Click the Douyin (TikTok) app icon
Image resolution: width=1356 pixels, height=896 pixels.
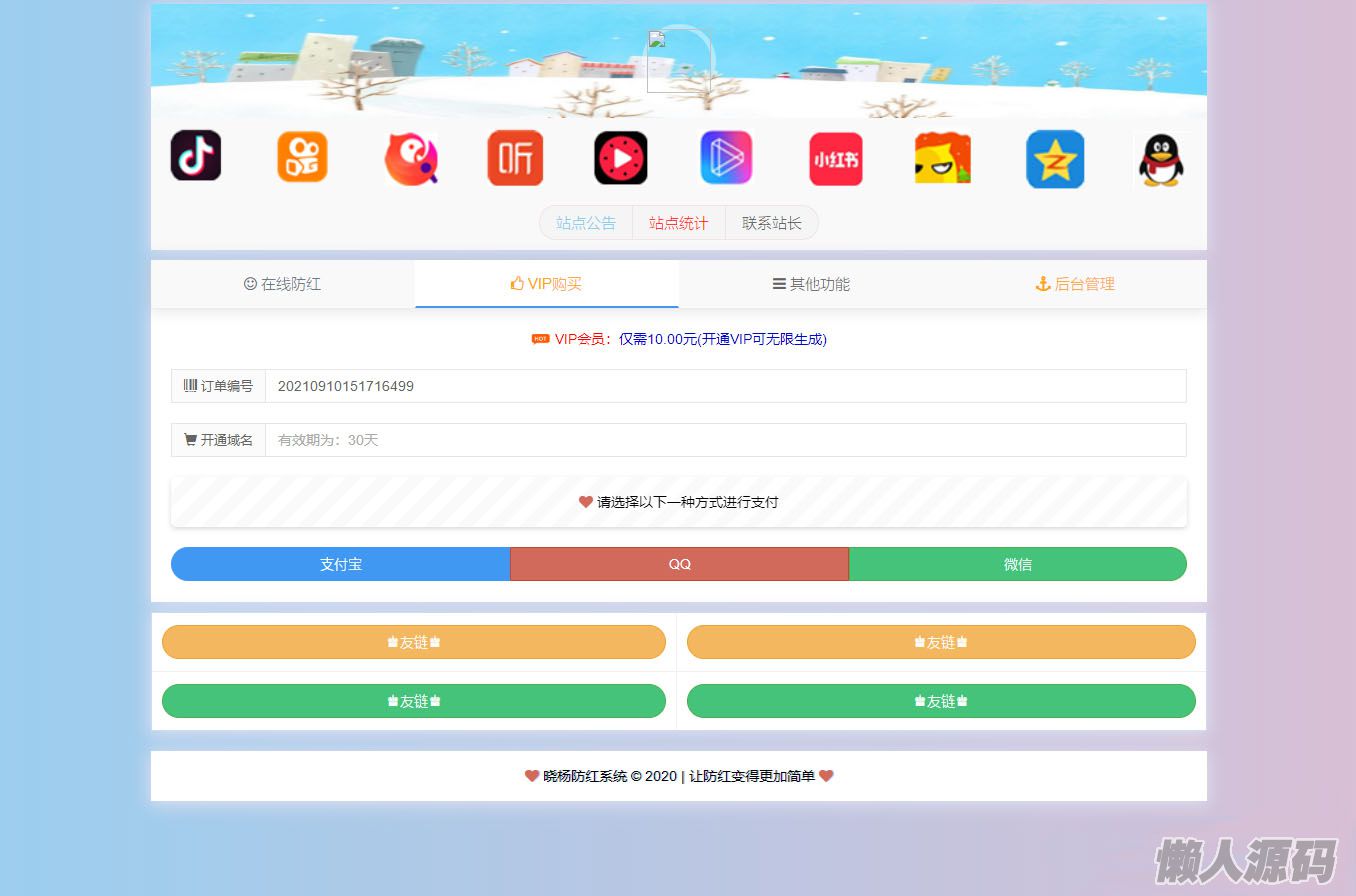[196, 156]
